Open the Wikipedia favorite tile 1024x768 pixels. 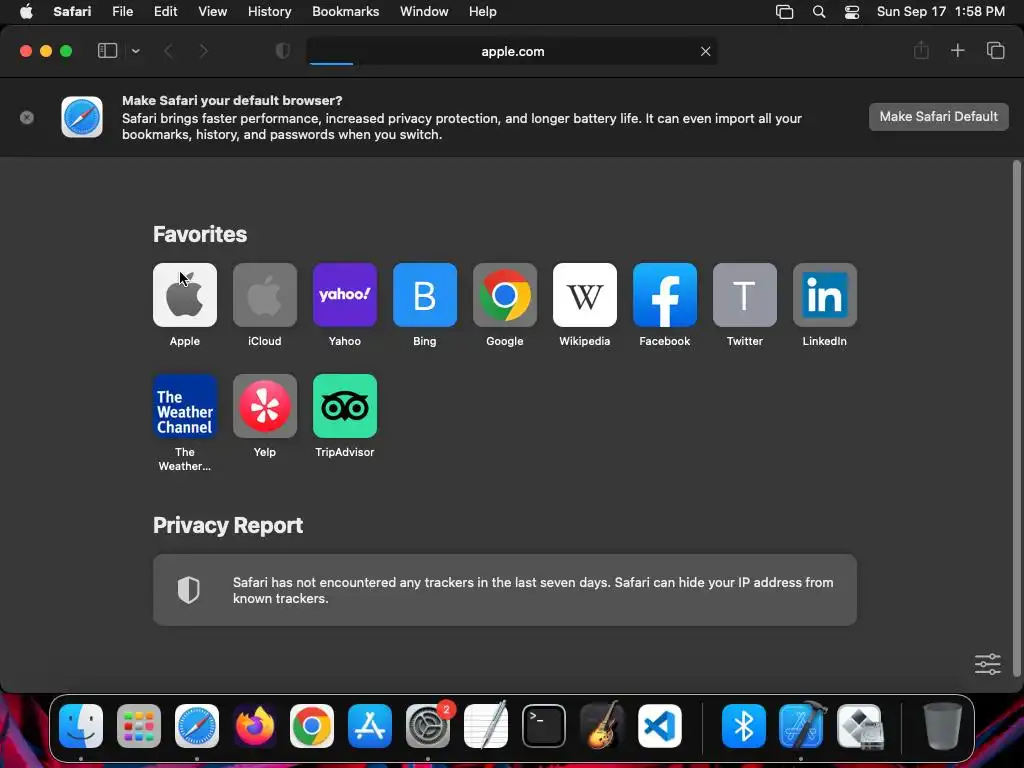584,295
